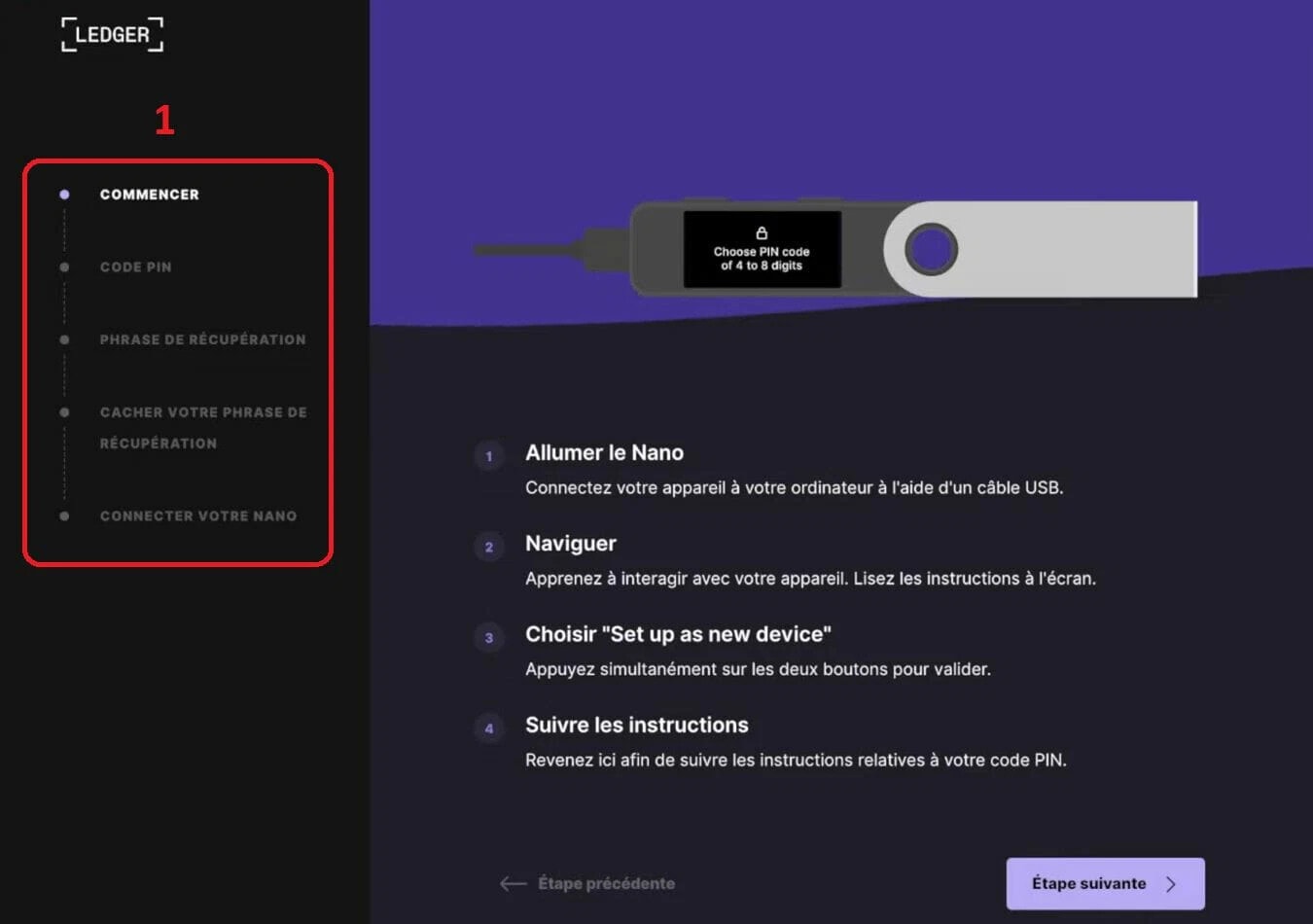This screenshot has height=924, width=1313.
Task: Open the Phrase de récupération step
Action: (x=202, y=339)
